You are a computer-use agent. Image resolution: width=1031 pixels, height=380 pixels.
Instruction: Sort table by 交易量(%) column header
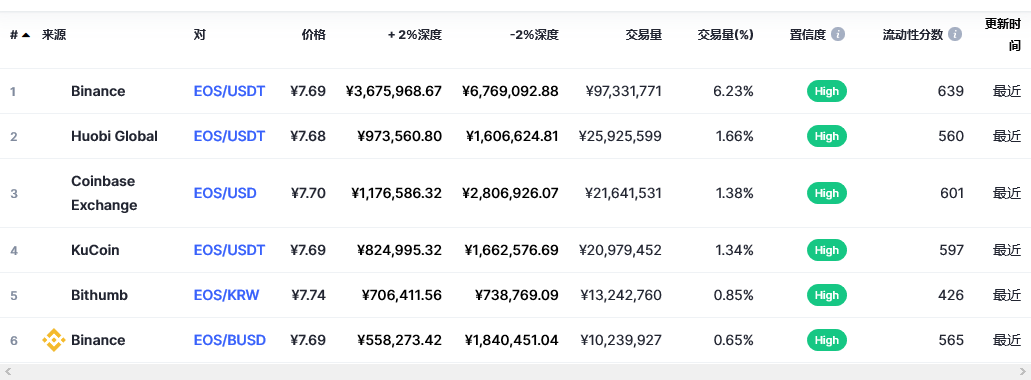click(725, 35)
